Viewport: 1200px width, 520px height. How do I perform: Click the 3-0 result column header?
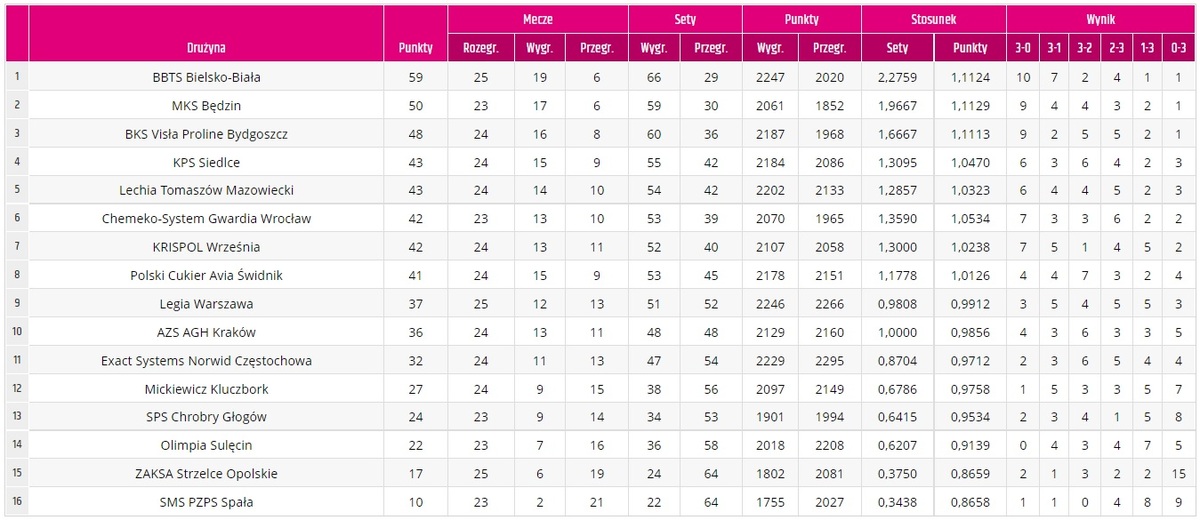pyautogui.click(x=1023, y=47)
